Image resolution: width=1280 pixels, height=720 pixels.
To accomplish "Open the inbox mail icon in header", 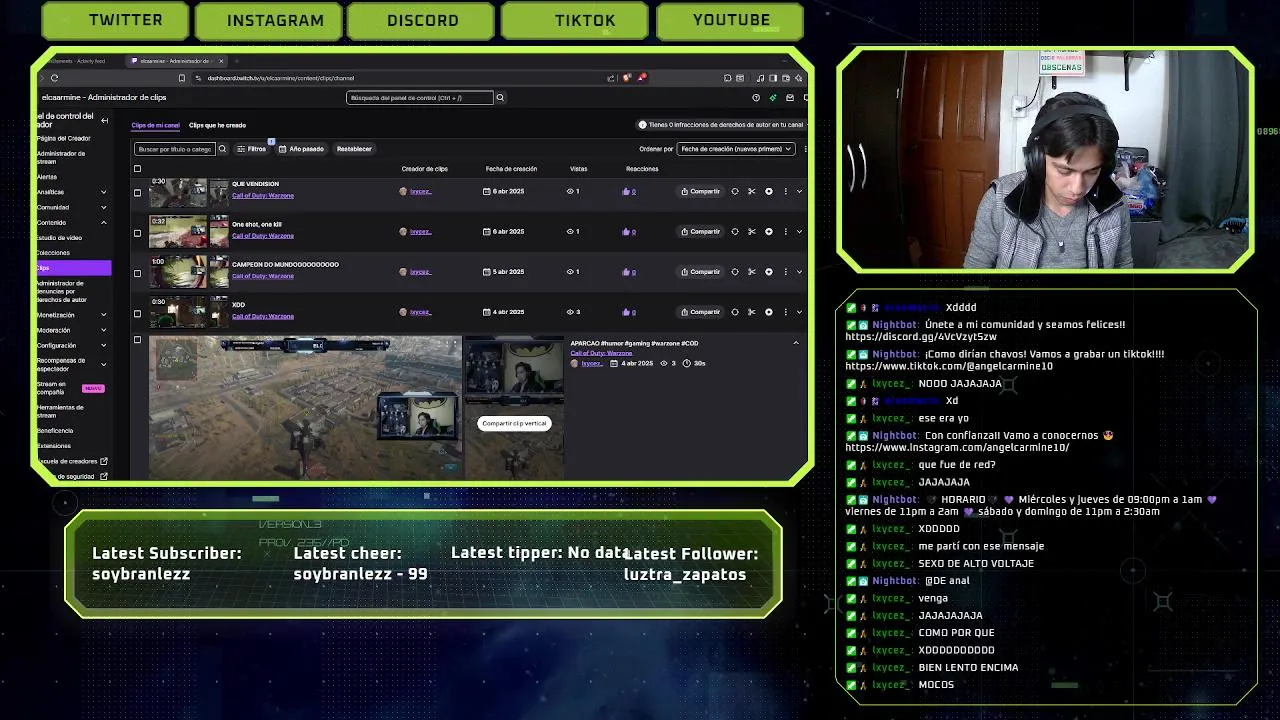I will (x=790, y=98).
